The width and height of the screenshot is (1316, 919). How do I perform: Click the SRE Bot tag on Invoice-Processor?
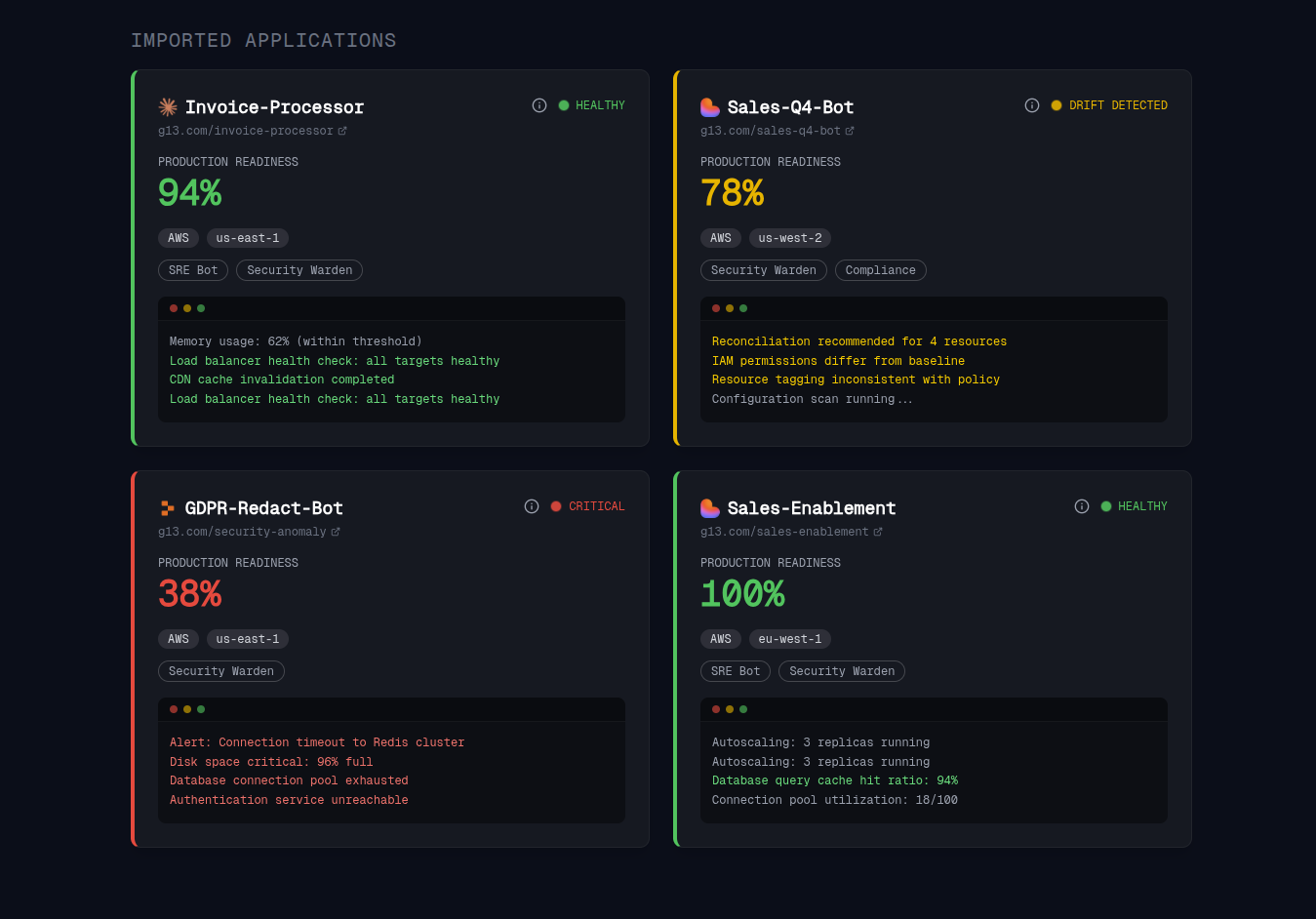point(192,270)
